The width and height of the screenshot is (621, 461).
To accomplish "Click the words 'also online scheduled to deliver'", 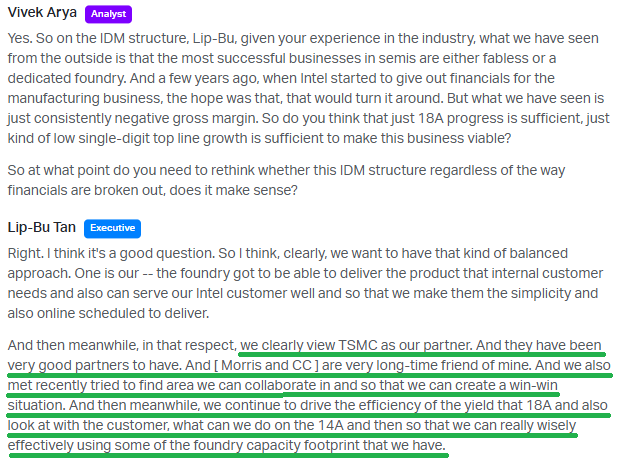I will pyautogui.click(x=108, y=314).
